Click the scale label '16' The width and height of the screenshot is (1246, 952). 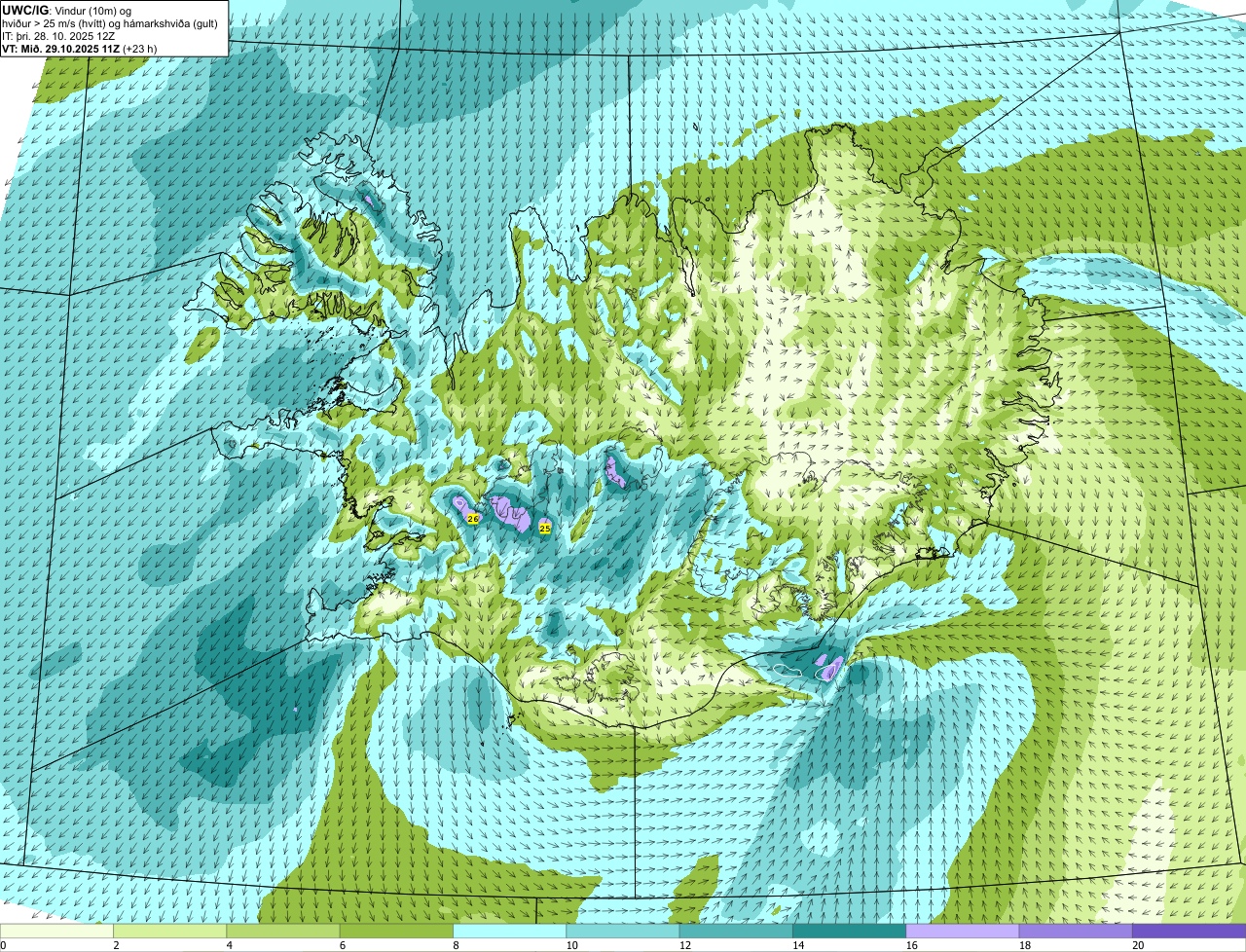click(910, 945)
